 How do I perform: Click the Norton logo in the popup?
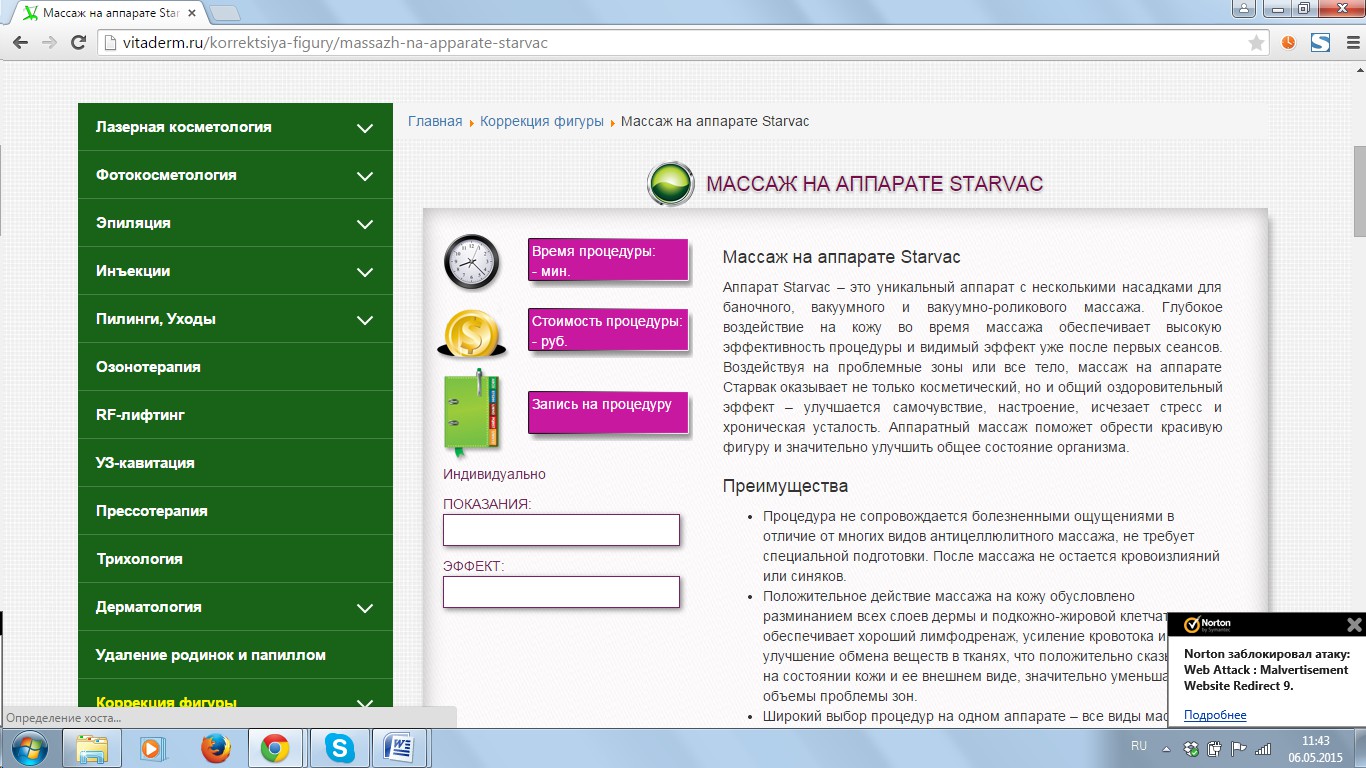[x=1207, y=625]
